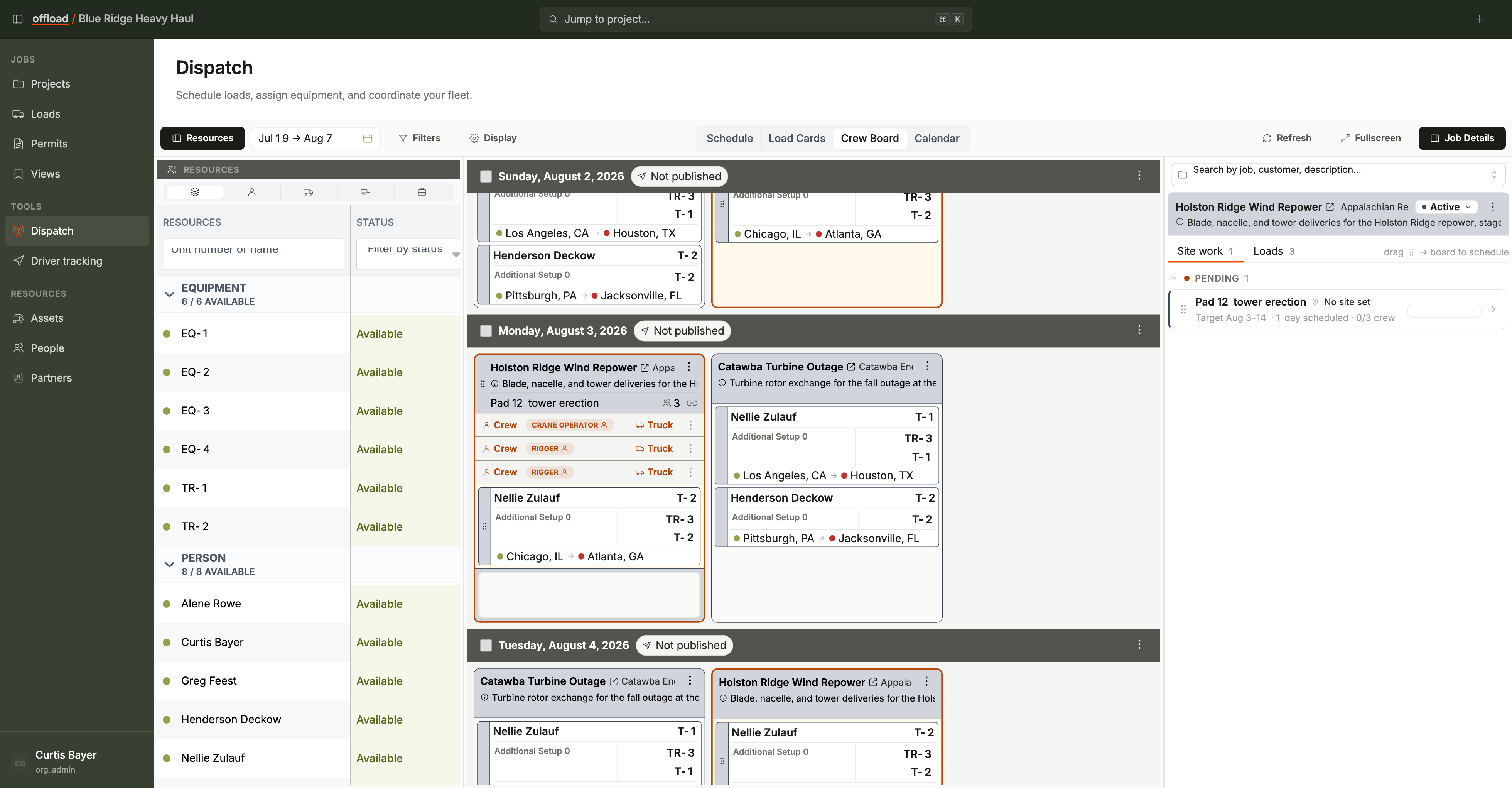
Task: Open external link on Monday's Holston Ridge card
Action: pos(645,368)
